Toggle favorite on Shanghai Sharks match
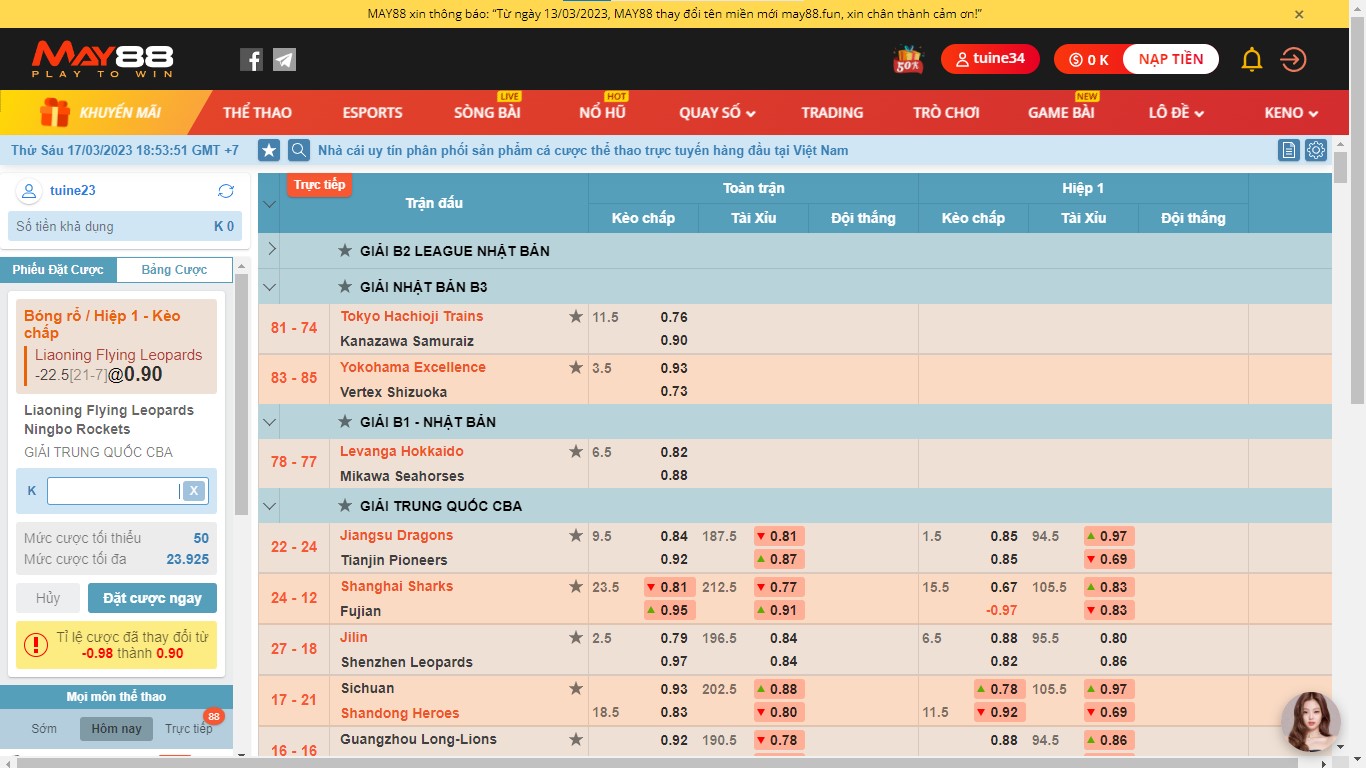The width and height of the screenshot is (1366, 768). [575, 587]
